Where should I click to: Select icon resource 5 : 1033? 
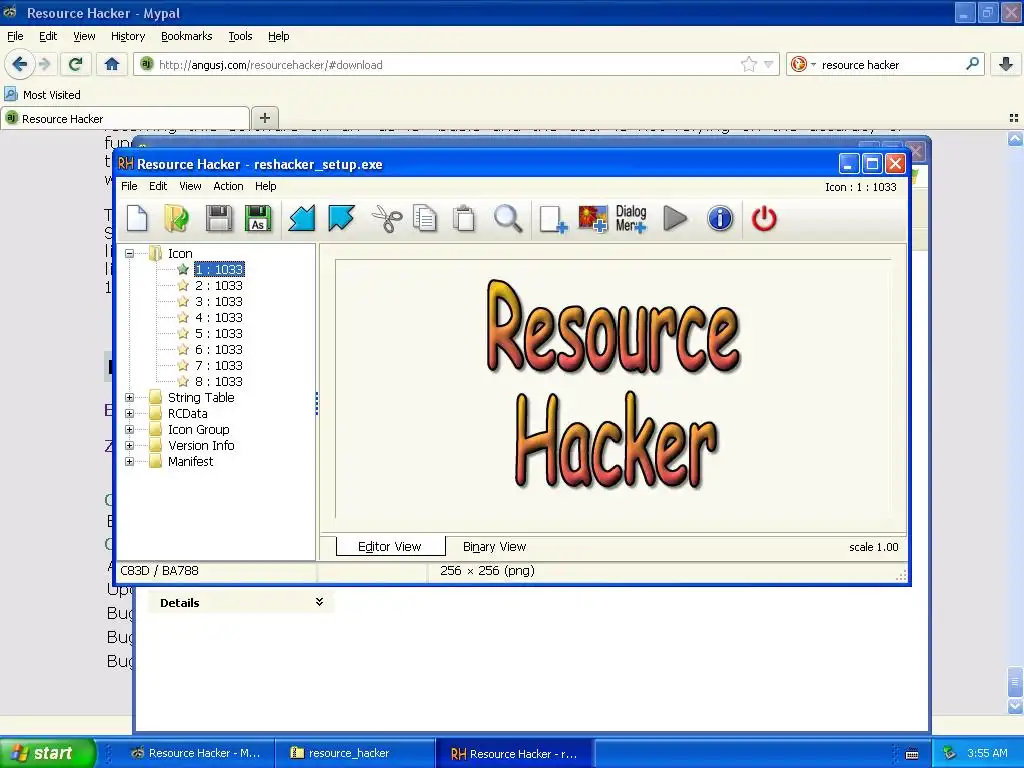[219, 334]
